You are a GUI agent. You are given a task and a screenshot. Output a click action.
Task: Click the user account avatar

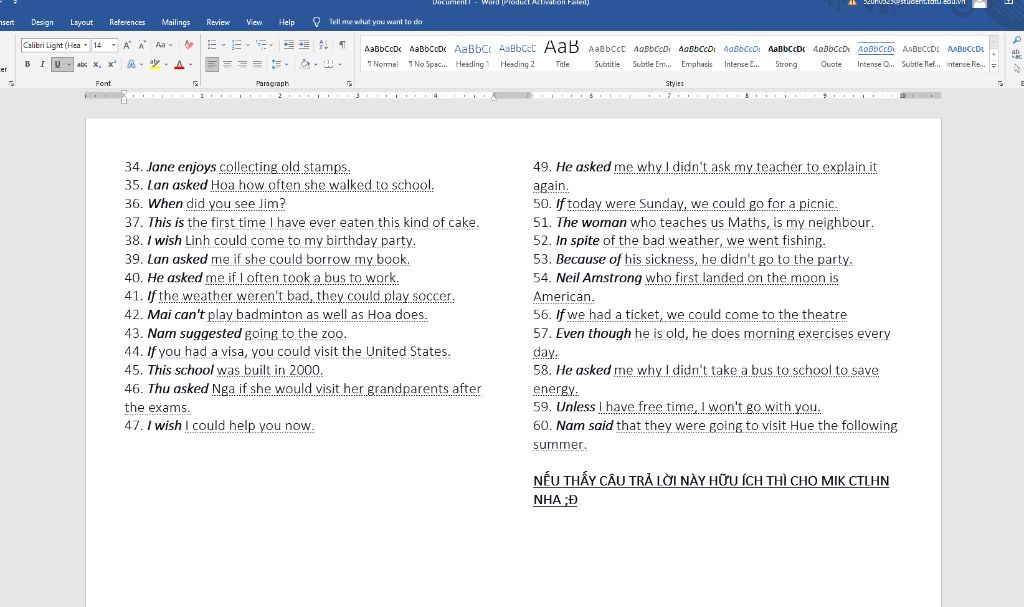[980, 3]
